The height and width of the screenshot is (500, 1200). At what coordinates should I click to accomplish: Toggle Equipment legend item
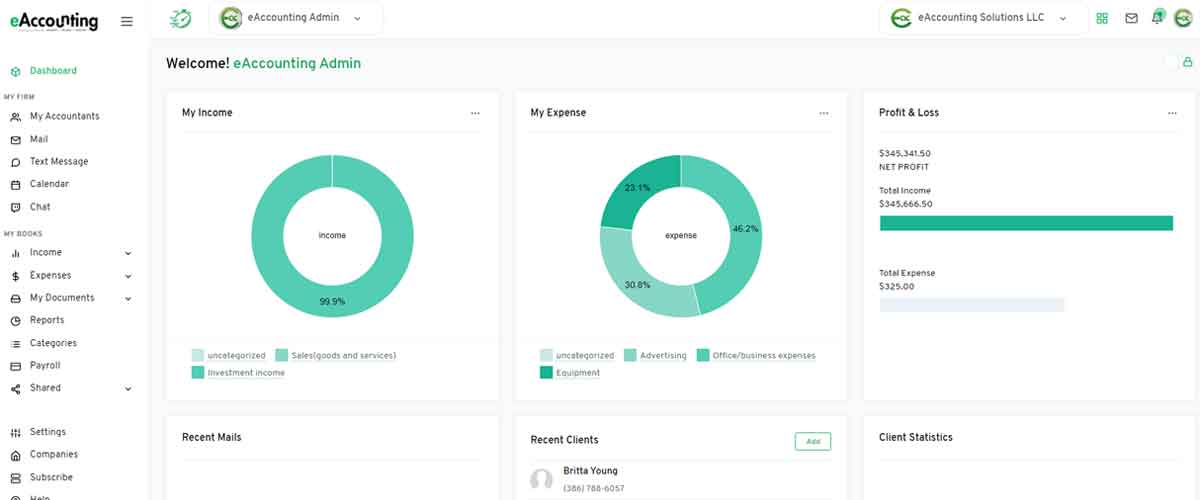point(570,372)
